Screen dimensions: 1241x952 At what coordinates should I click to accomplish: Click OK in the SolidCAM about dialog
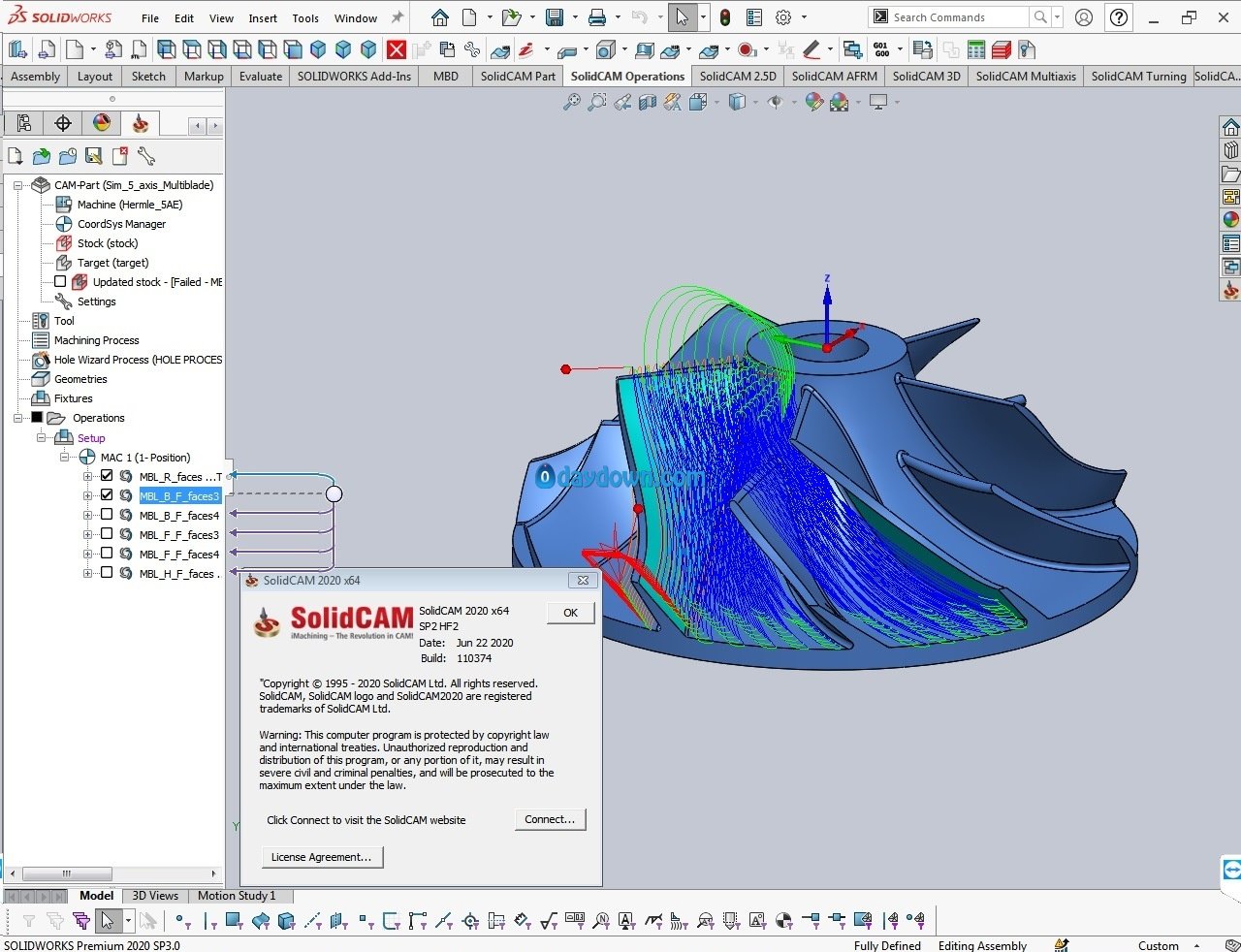point(571,613)
